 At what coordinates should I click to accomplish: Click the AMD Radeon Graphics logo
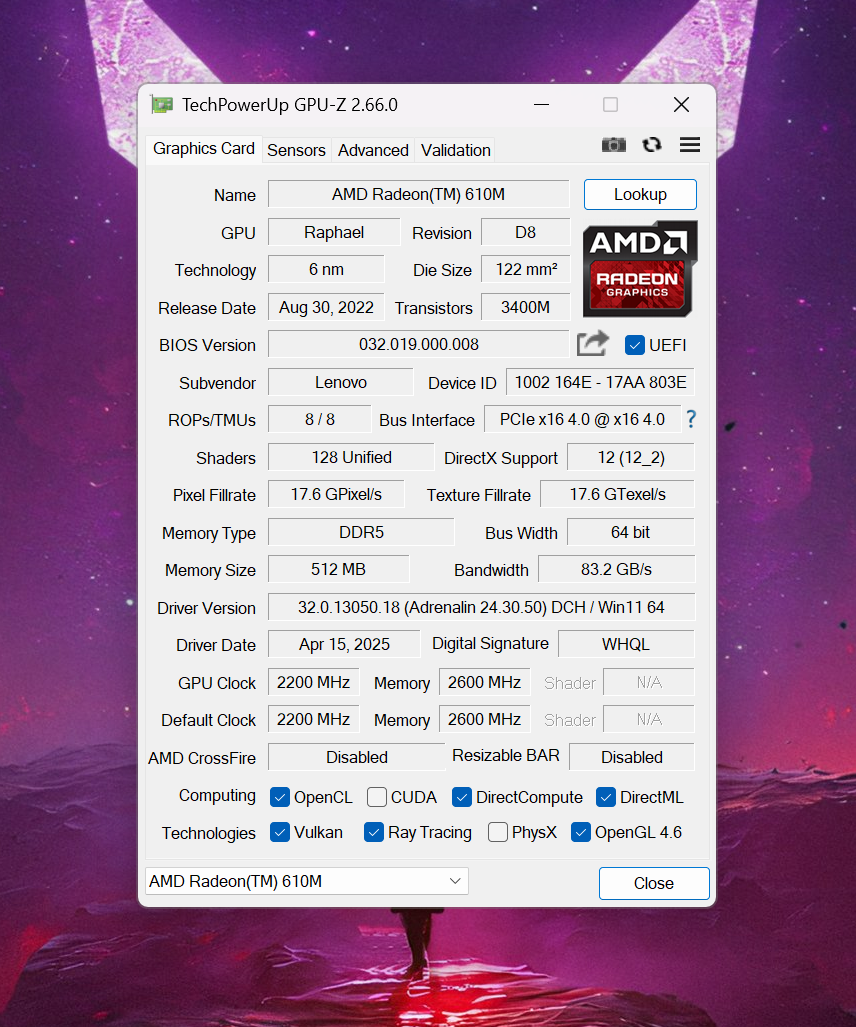click(640, 269)
